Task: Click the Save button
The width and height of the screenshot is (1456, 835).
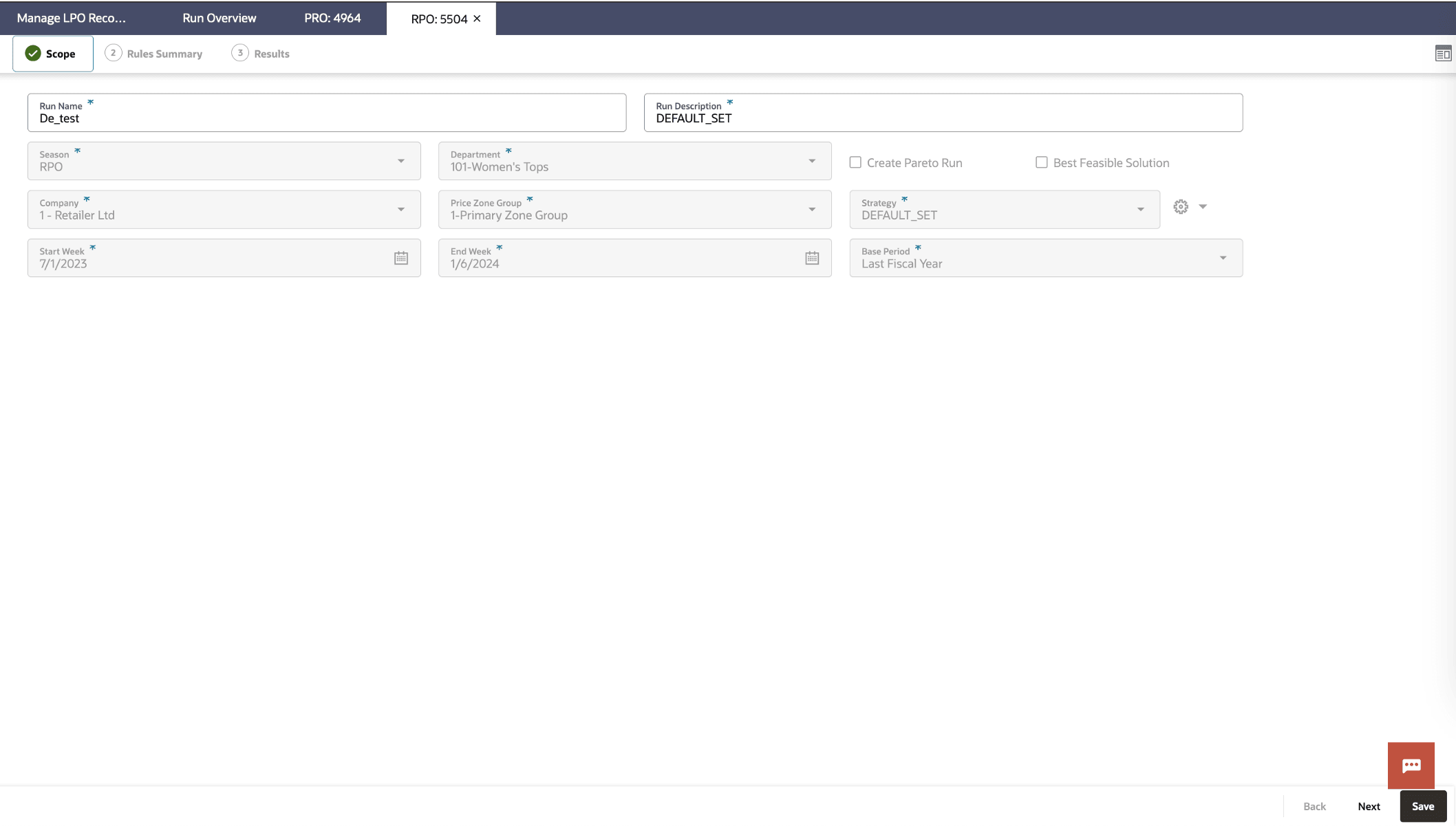Action: [1422, 805]
